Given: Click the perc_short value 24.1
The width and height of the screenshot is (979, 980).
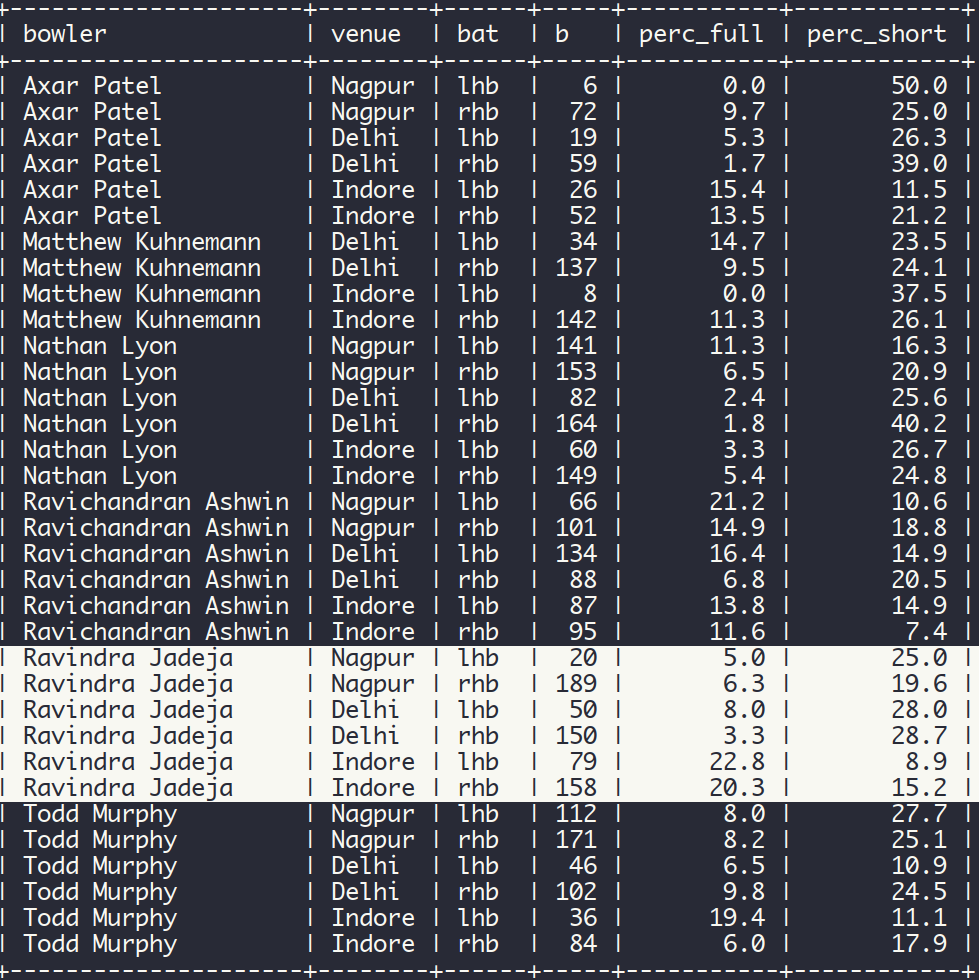Looking at the screenshot, I should [919, 268].
